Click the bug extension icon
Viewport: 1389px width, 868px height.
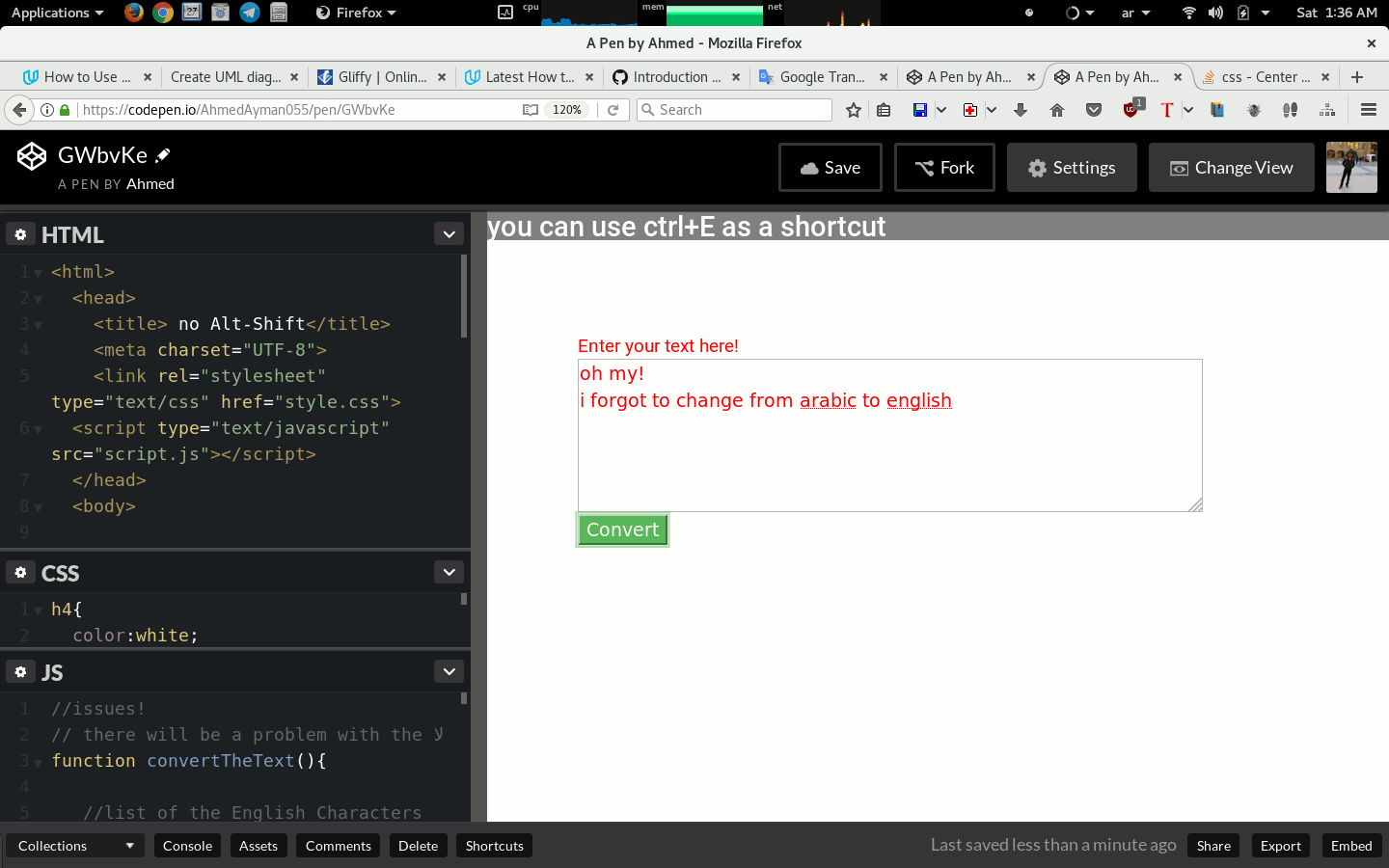[1254, 110]
